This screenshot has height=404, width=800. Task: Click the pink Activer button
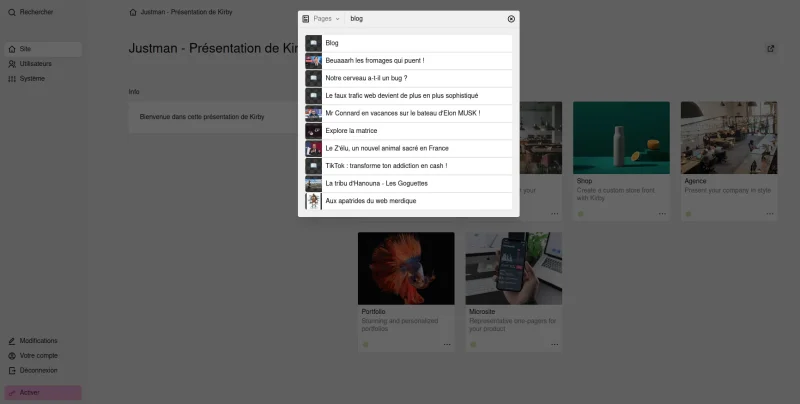coord(43,393)
